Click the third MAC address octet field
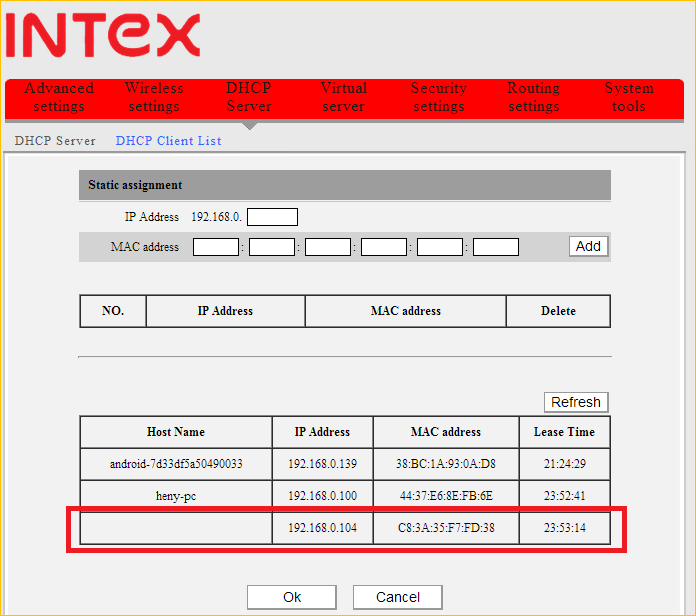 (x=328, y=247)
